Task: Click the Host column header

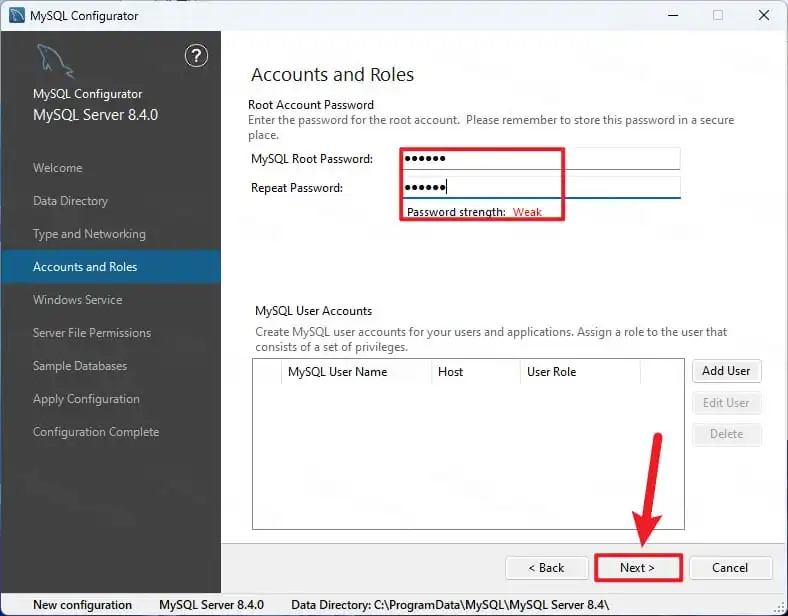Action: 475,372
